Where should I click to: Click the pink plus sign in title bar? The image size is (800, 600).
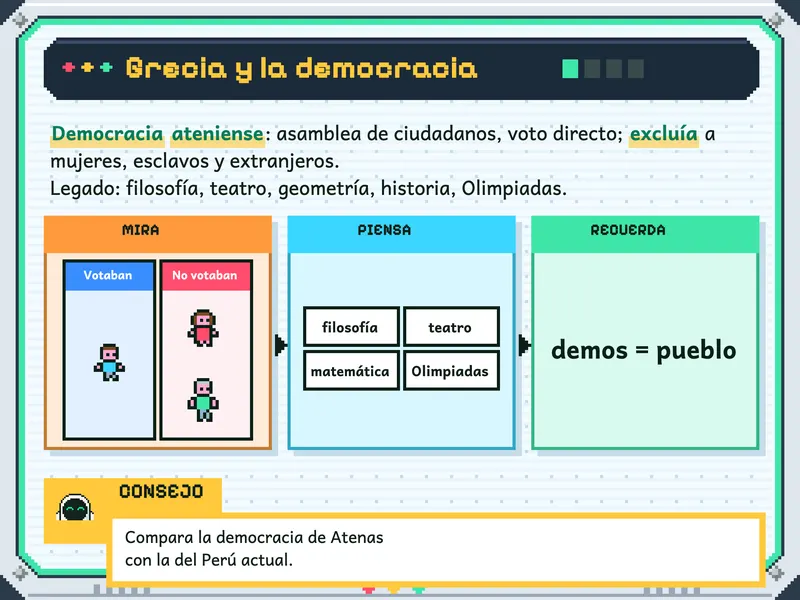coord(68,67)
